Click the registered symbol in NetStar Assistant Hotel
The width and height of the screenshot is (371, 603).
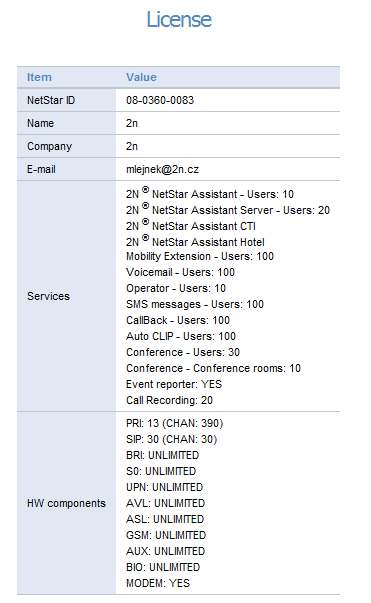(x=145, y=238)
